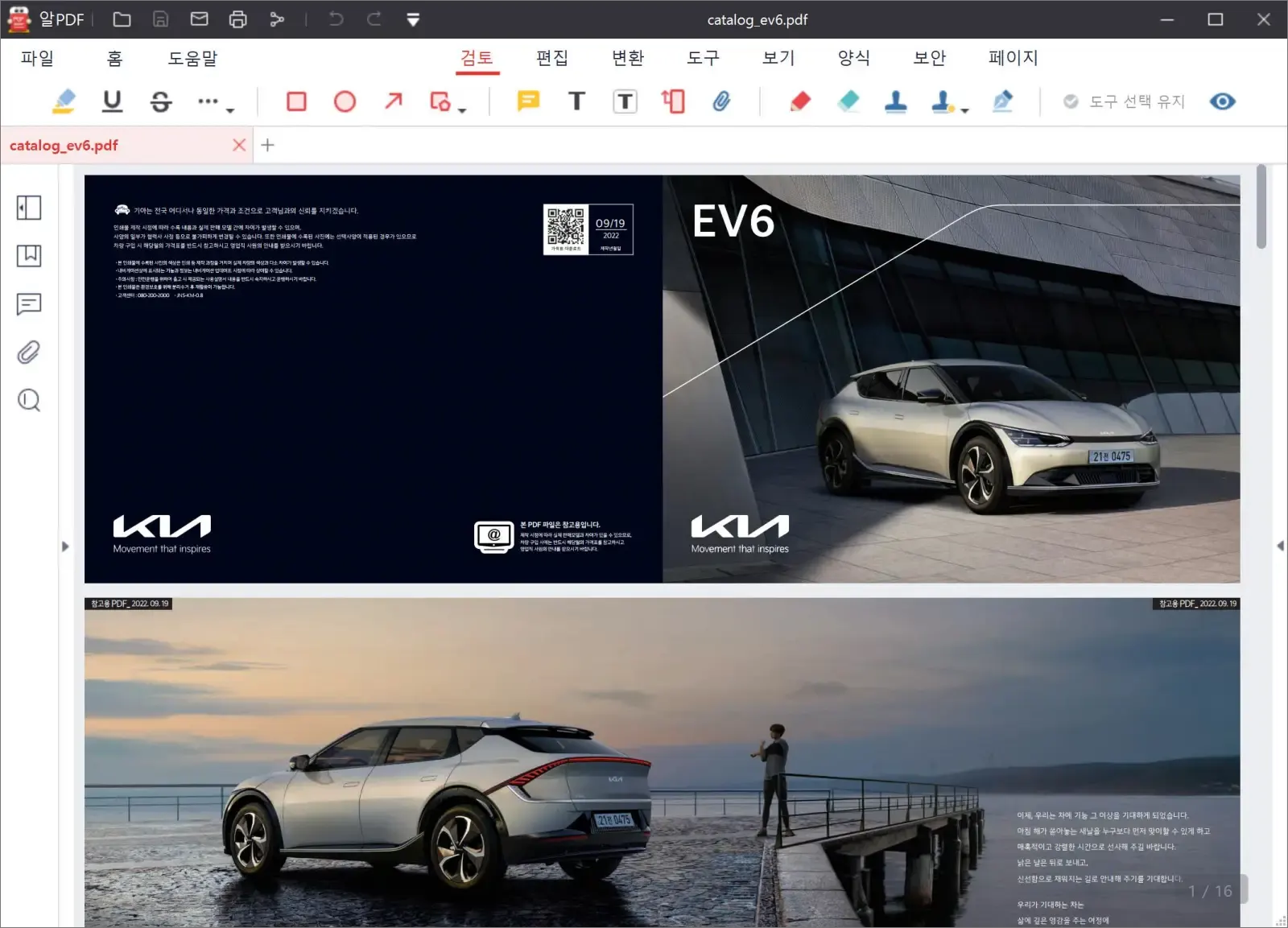Open the comments panel

[29, 304]
